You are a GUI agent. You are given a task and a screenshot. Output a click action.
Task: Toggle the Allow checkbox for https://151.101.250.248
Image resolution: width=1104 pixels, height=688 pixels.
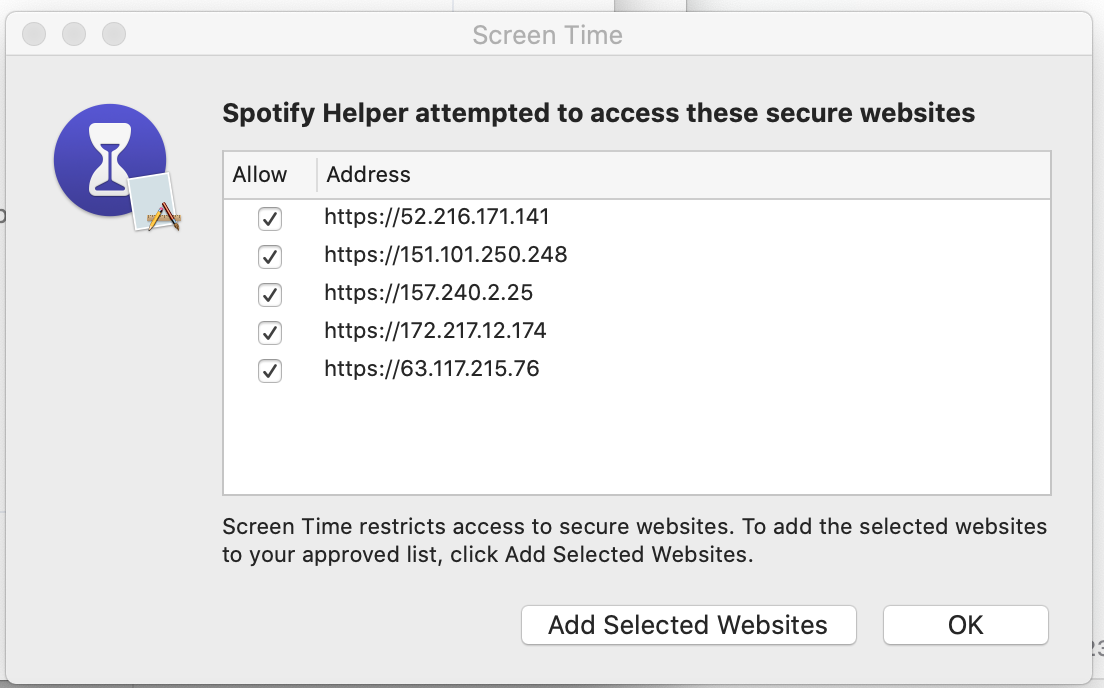[x=269, y=256]
